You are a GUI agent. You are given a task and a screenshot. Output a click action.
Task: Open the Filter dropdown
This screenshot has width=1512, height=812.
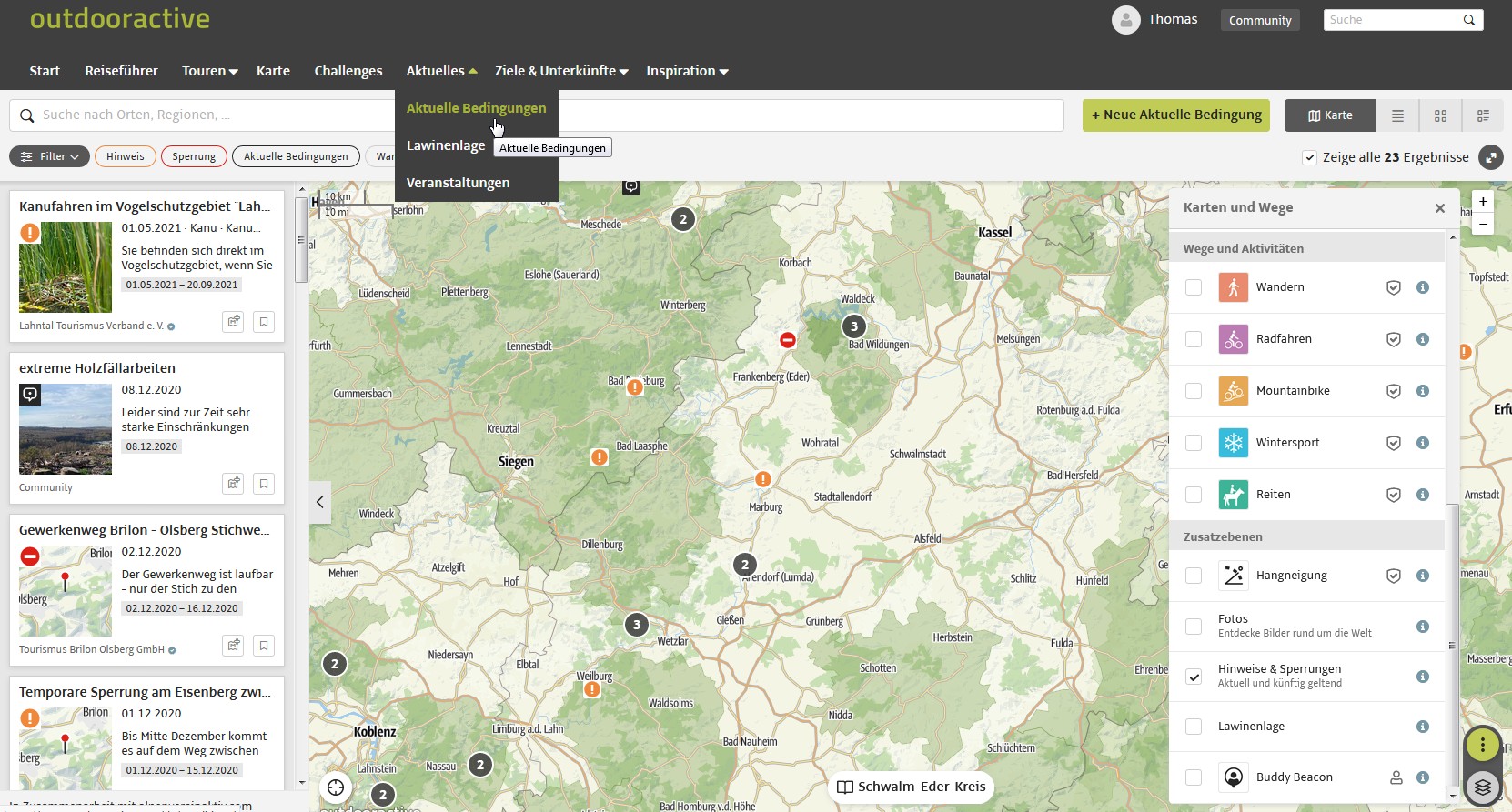point(50,156)
